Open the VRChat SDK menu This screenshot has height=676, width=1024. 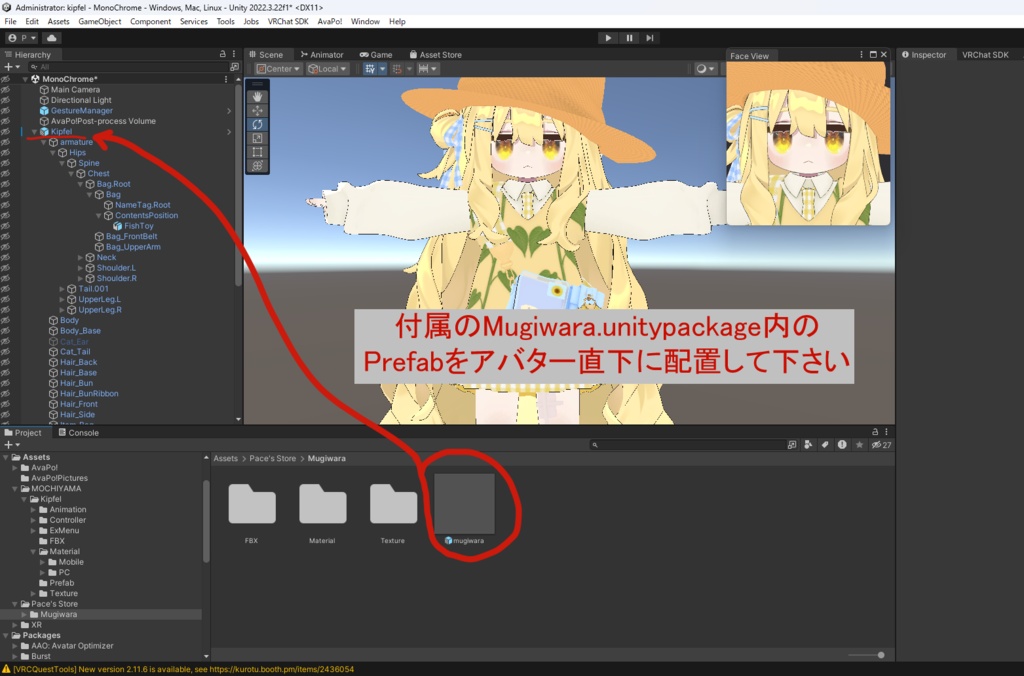(x=288, y=22)
